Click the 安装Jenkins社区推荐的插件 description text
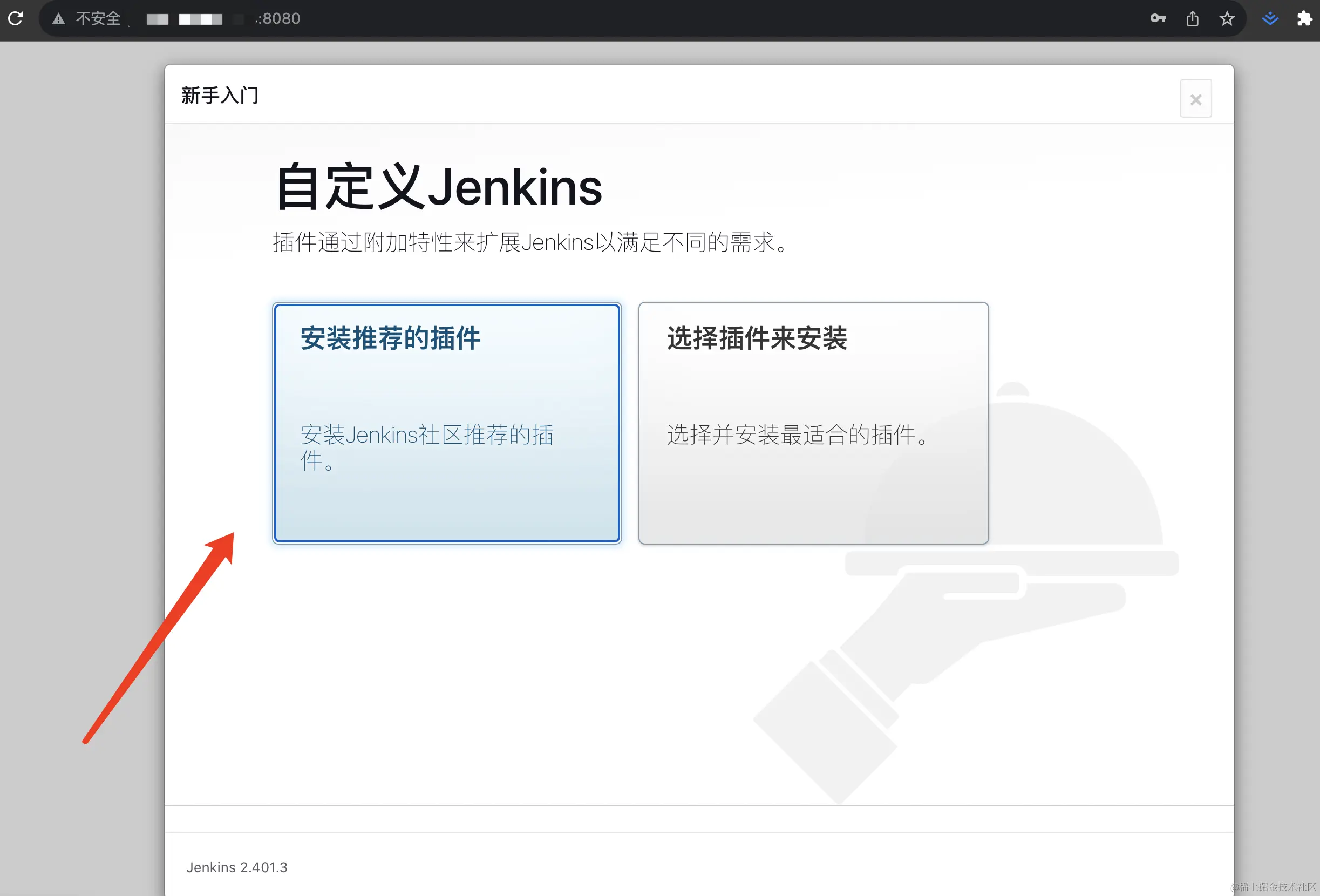1320x896 pixels. point(426,435)
